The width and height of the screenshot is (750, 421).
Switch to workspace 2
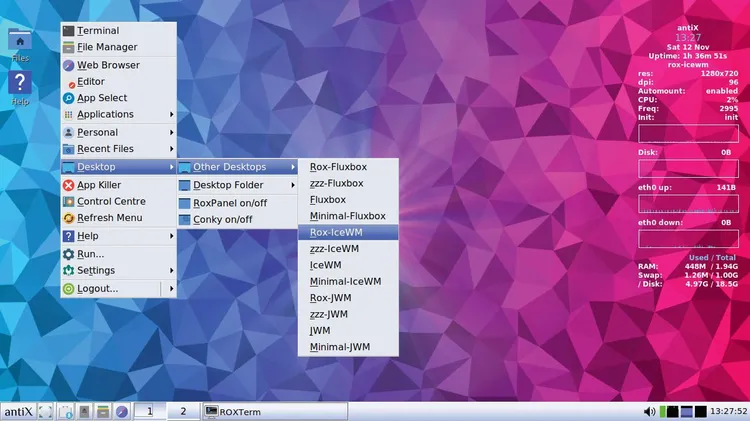[182, 411]
